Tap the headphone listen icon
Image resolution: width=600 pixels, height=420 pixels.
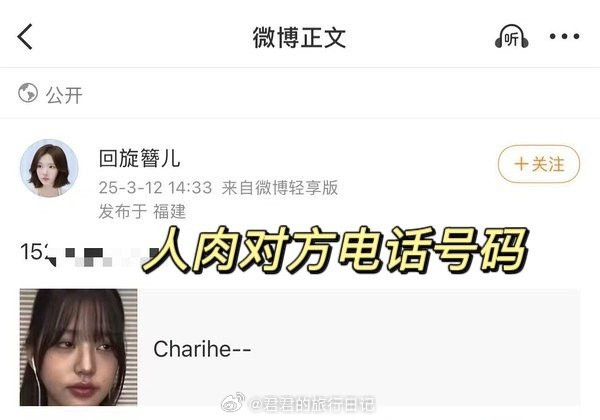tap(512, 37)
